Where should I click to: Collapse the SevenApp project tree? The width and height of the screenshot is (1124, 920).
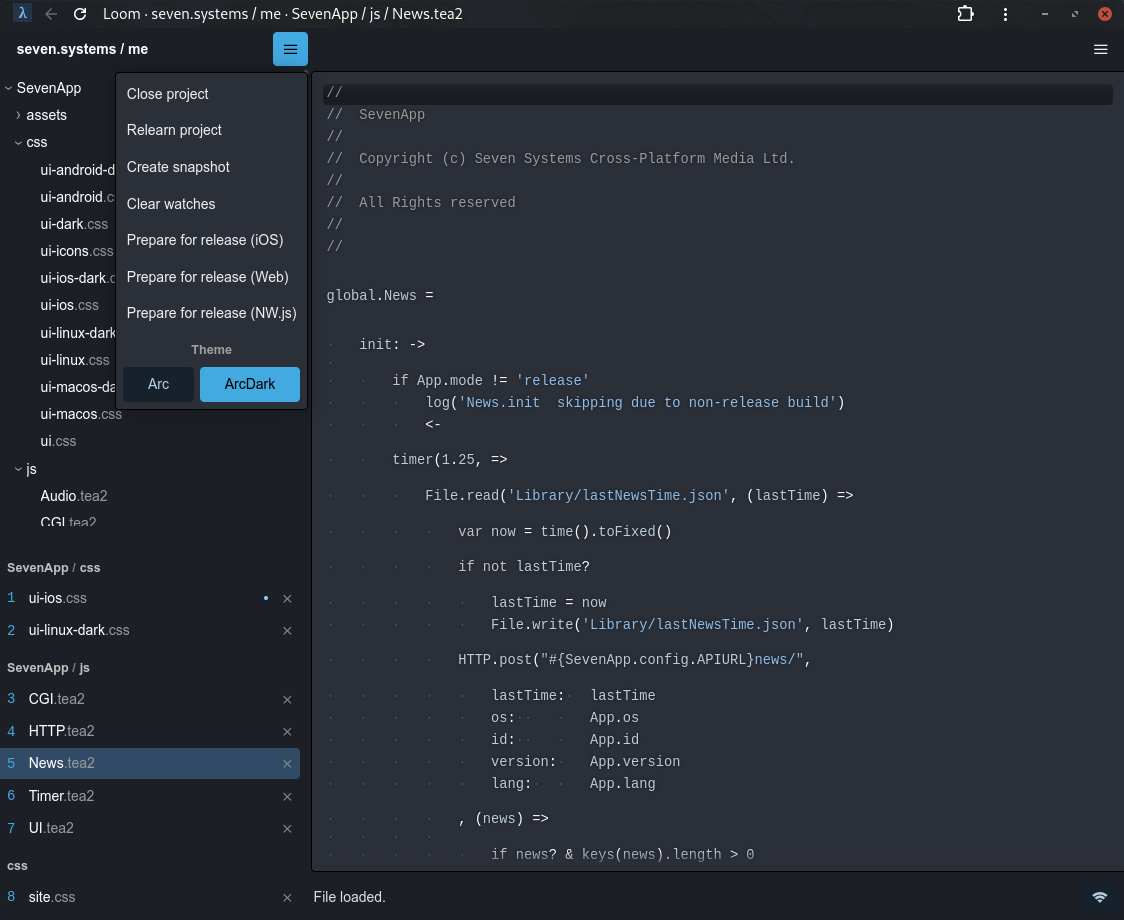click(9, 88)
